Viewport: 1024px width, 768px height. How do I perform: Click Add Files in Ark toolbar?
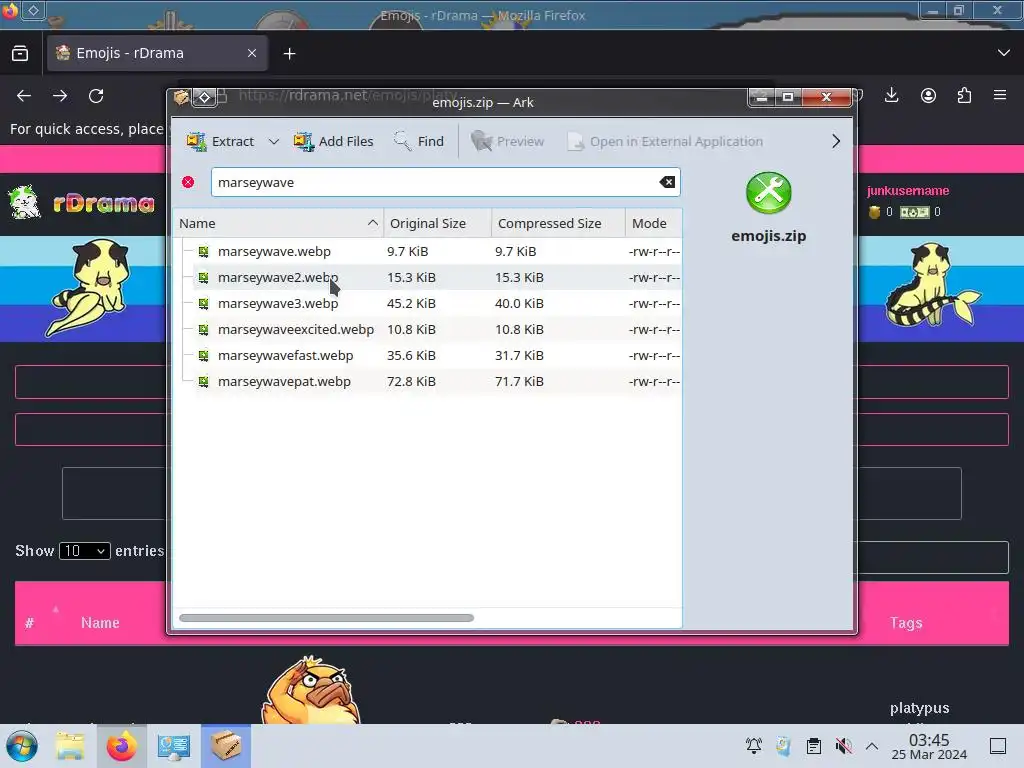pyautogui.click(x=334, y=141)
